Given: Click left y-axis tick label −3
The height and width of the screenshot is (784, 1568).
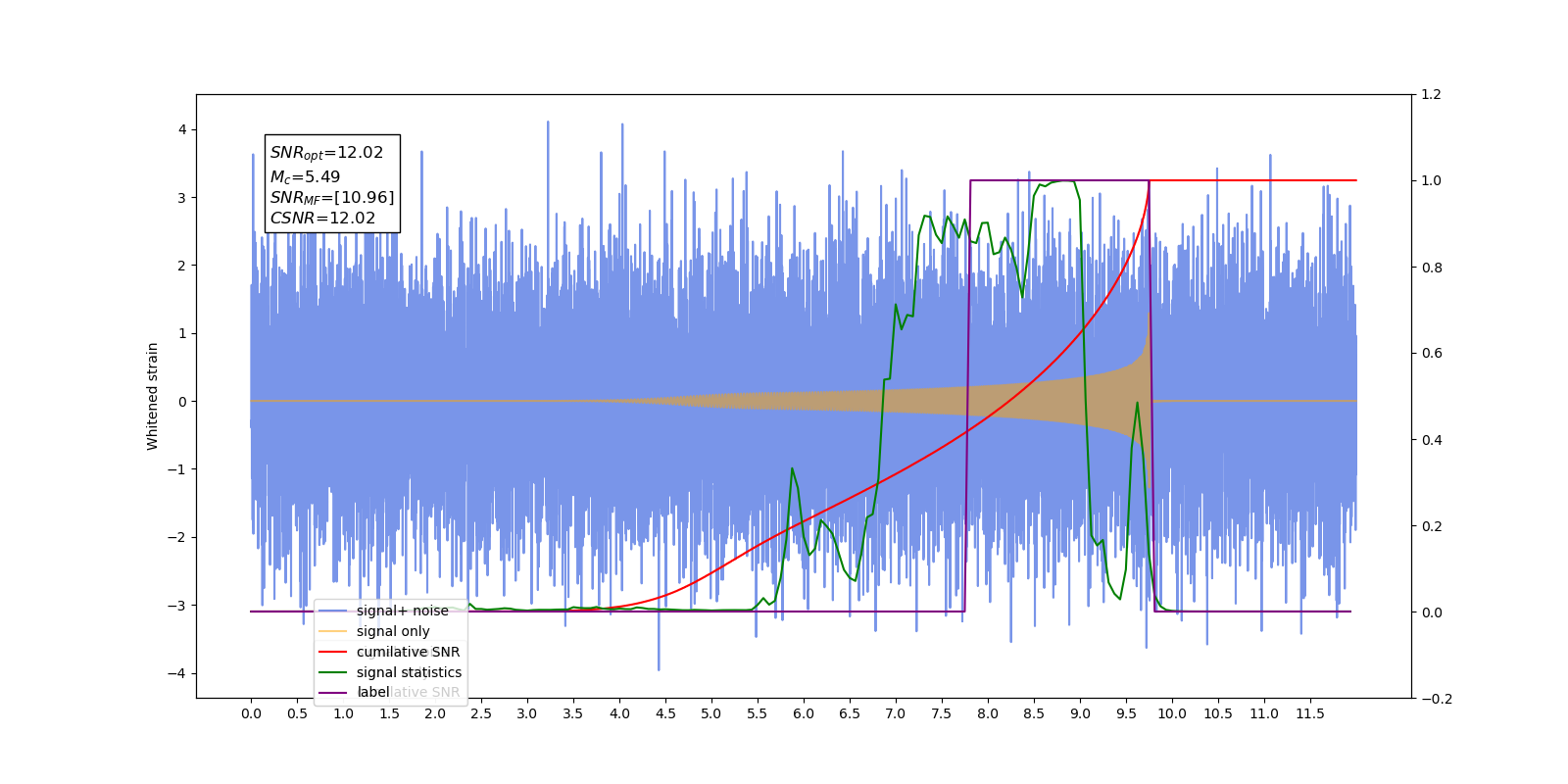Looking at the screenshot, I should [x=176, y=605].
